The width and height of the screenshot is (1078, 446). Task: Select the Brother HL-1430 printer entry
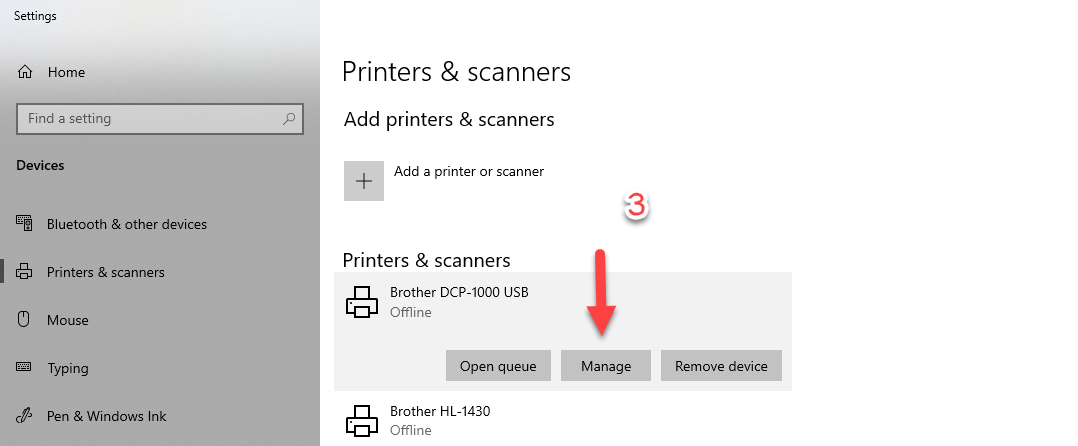(x=563, y=419)
